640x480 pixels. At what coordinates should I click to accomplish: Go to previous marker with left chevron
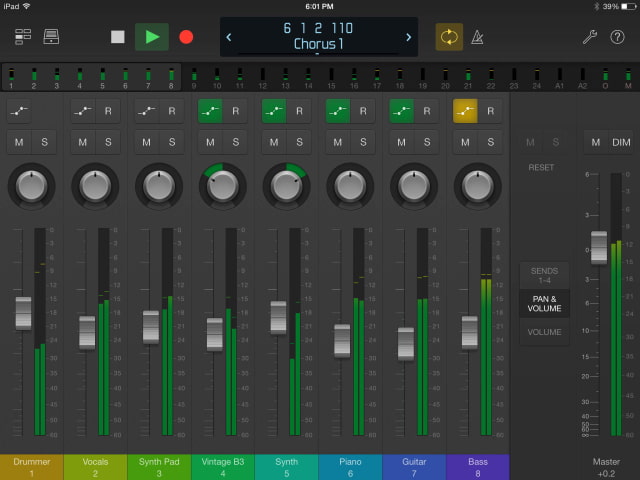[x=229, y=37]
